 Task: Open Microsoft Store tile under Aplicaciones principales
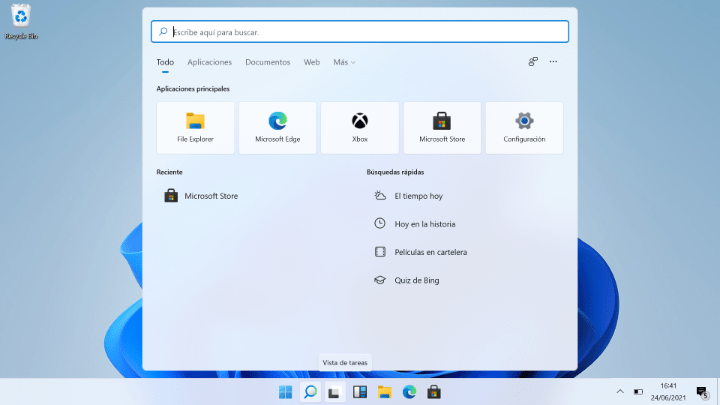pos(442,128)
